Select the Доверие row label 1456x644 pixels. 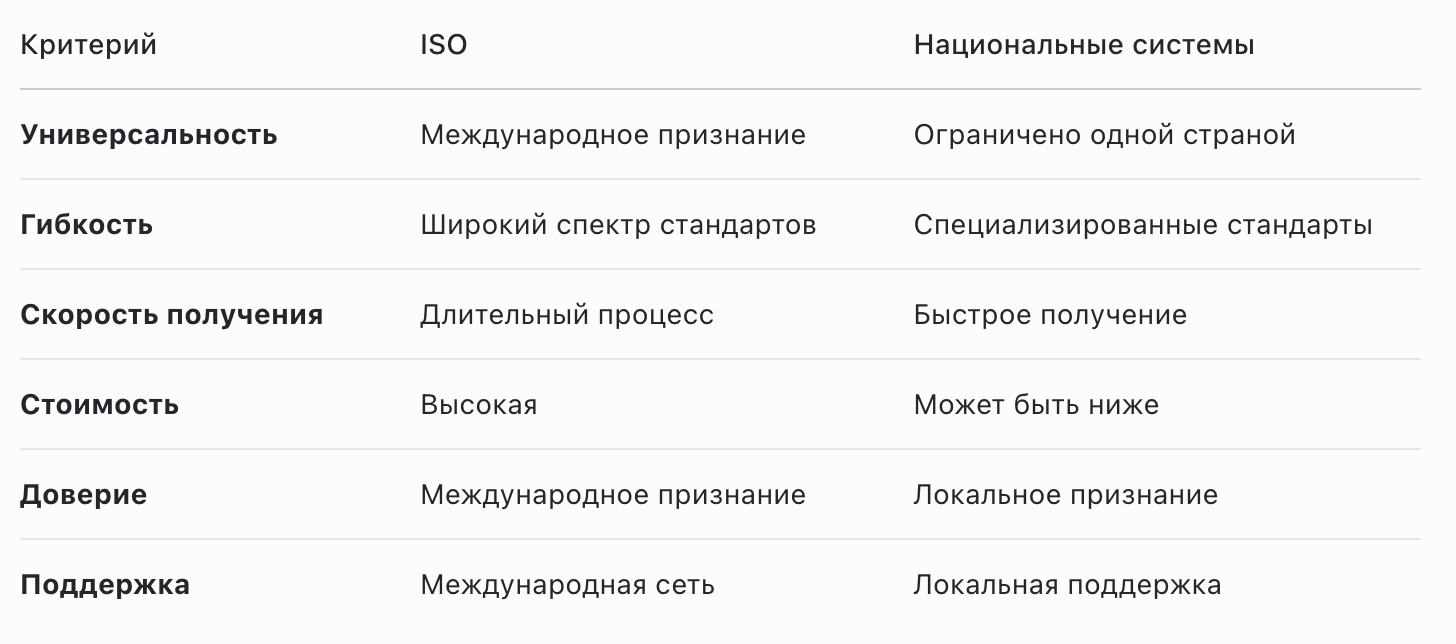coord(84,495)
